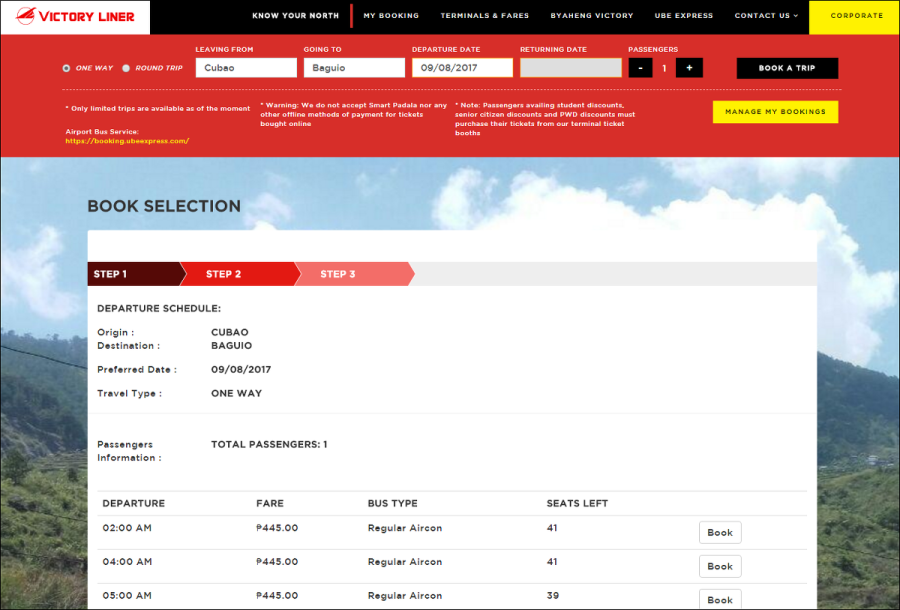
Task: Book the 02:00 AM departure
Action: pos(720,533)
